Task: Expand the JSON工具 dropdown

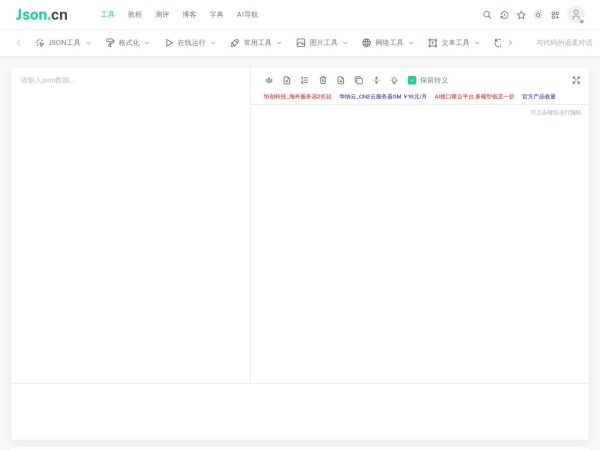Action: tap(63, 42)
